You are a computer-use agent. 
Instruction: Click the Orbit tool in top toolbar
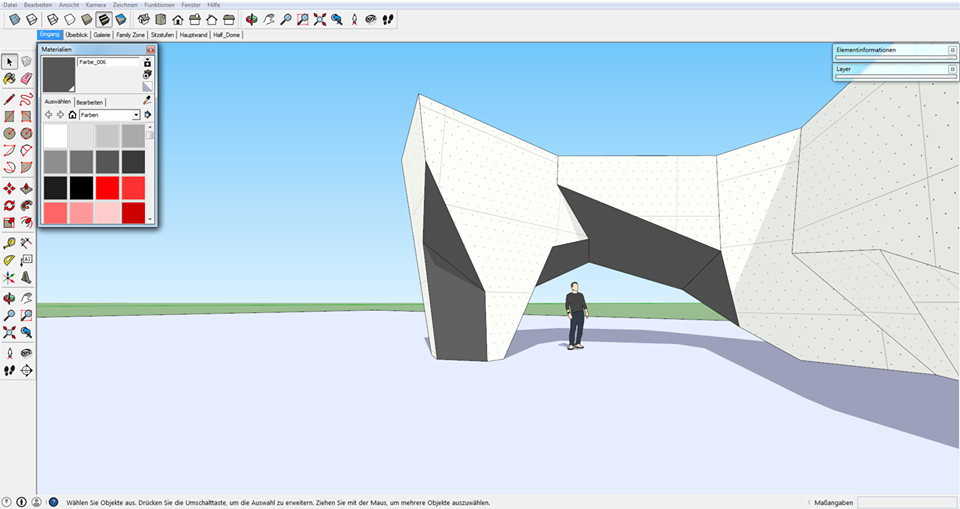[252, 19]
